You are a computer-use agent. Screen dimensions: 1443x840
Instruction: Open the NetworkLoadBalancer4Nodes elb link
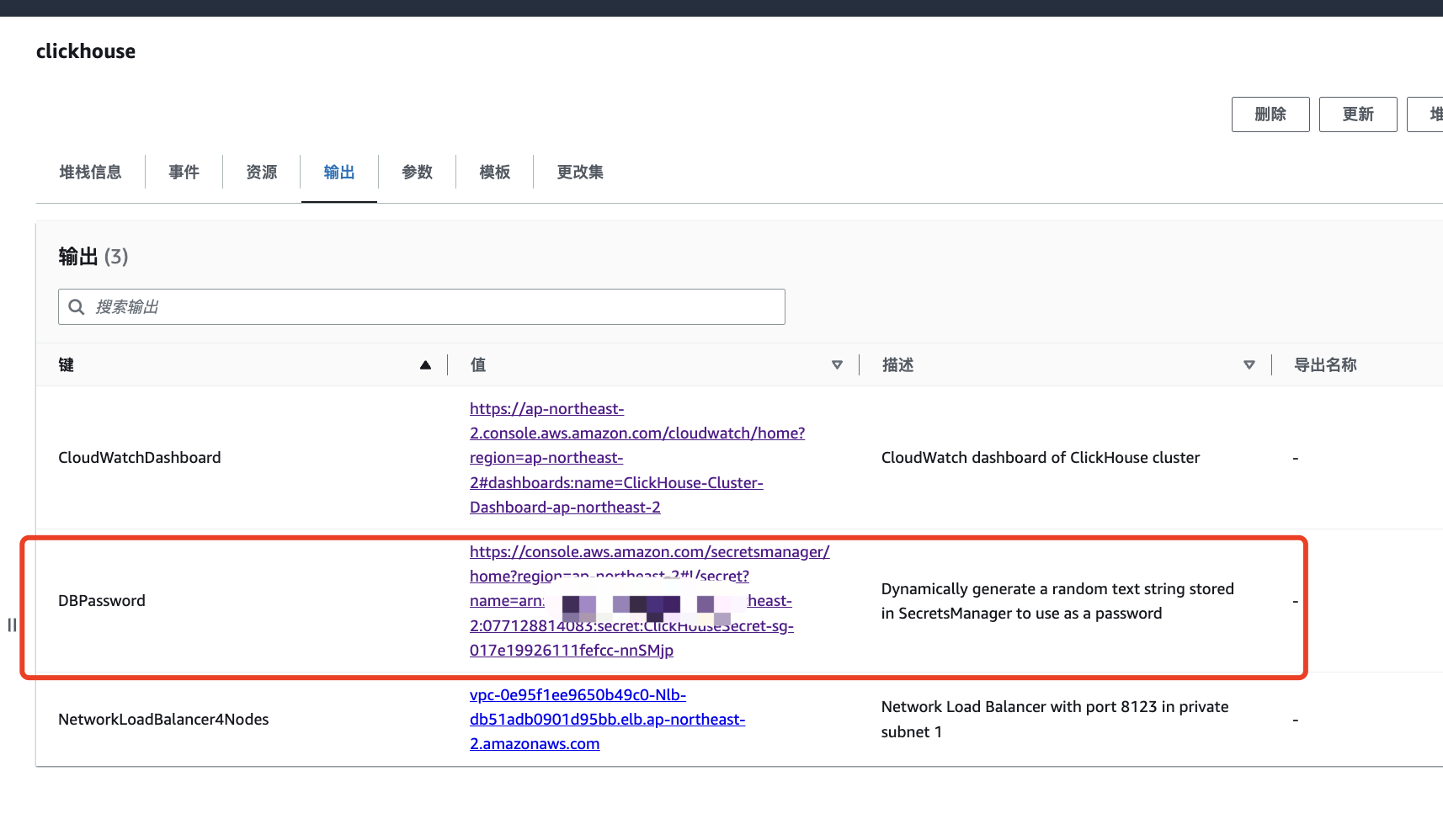[607, 720]
